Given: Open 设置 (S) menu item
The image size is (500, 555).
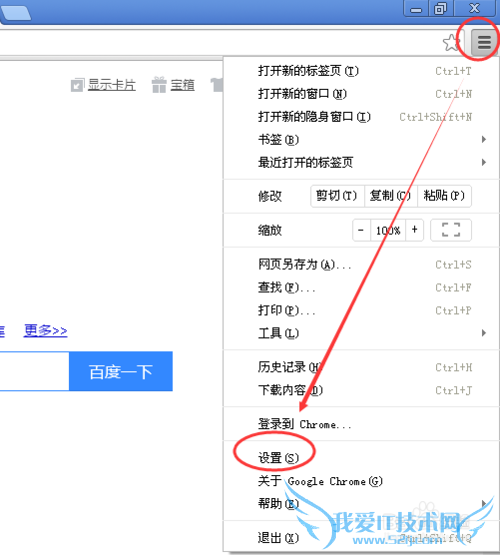Looking at the screenshot, I should pyautogui.click(x=361, y=458).
